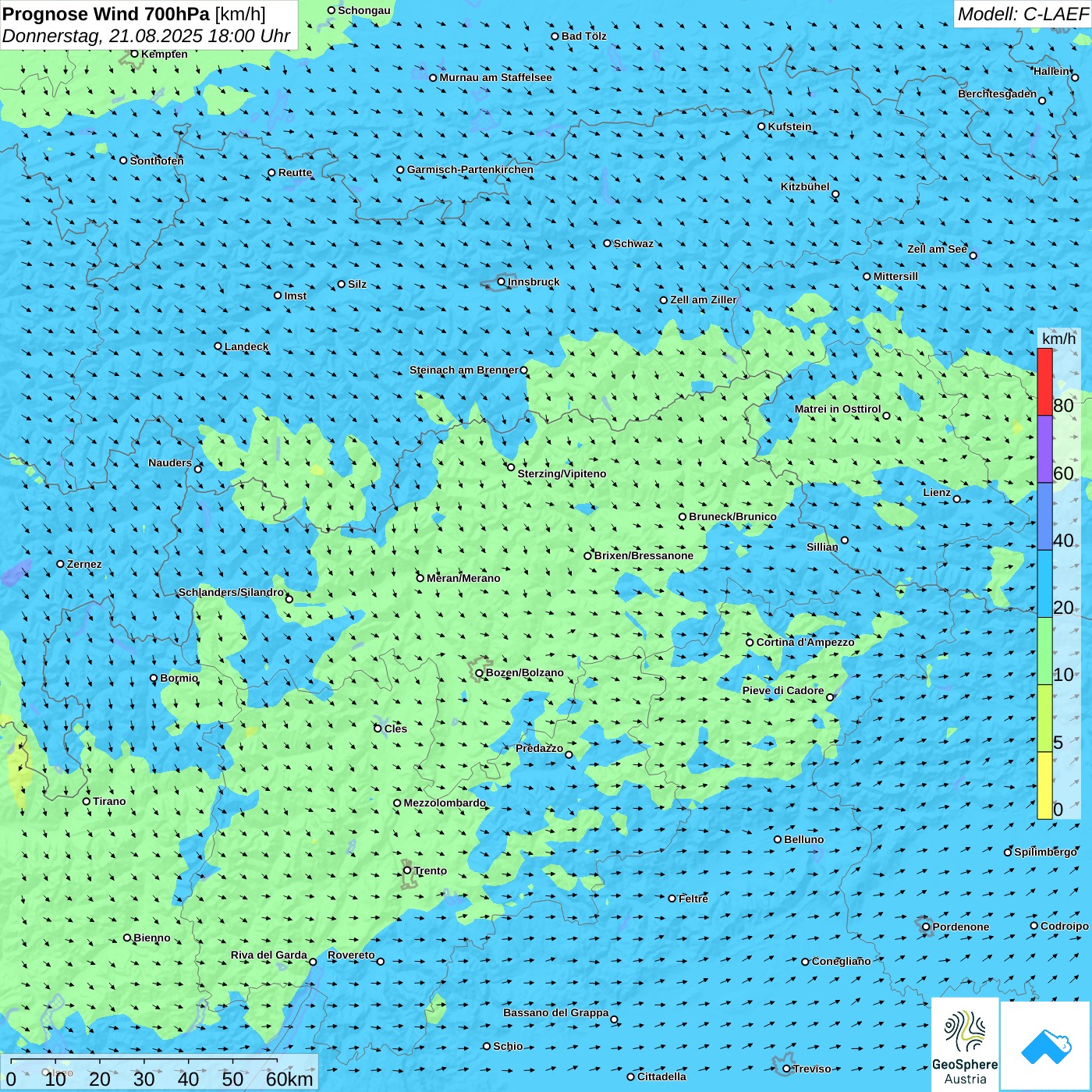This screenshot has width=1092, height=1092.
Task: Click the GeoSphere Austria logo
Action: point(965,1044)
